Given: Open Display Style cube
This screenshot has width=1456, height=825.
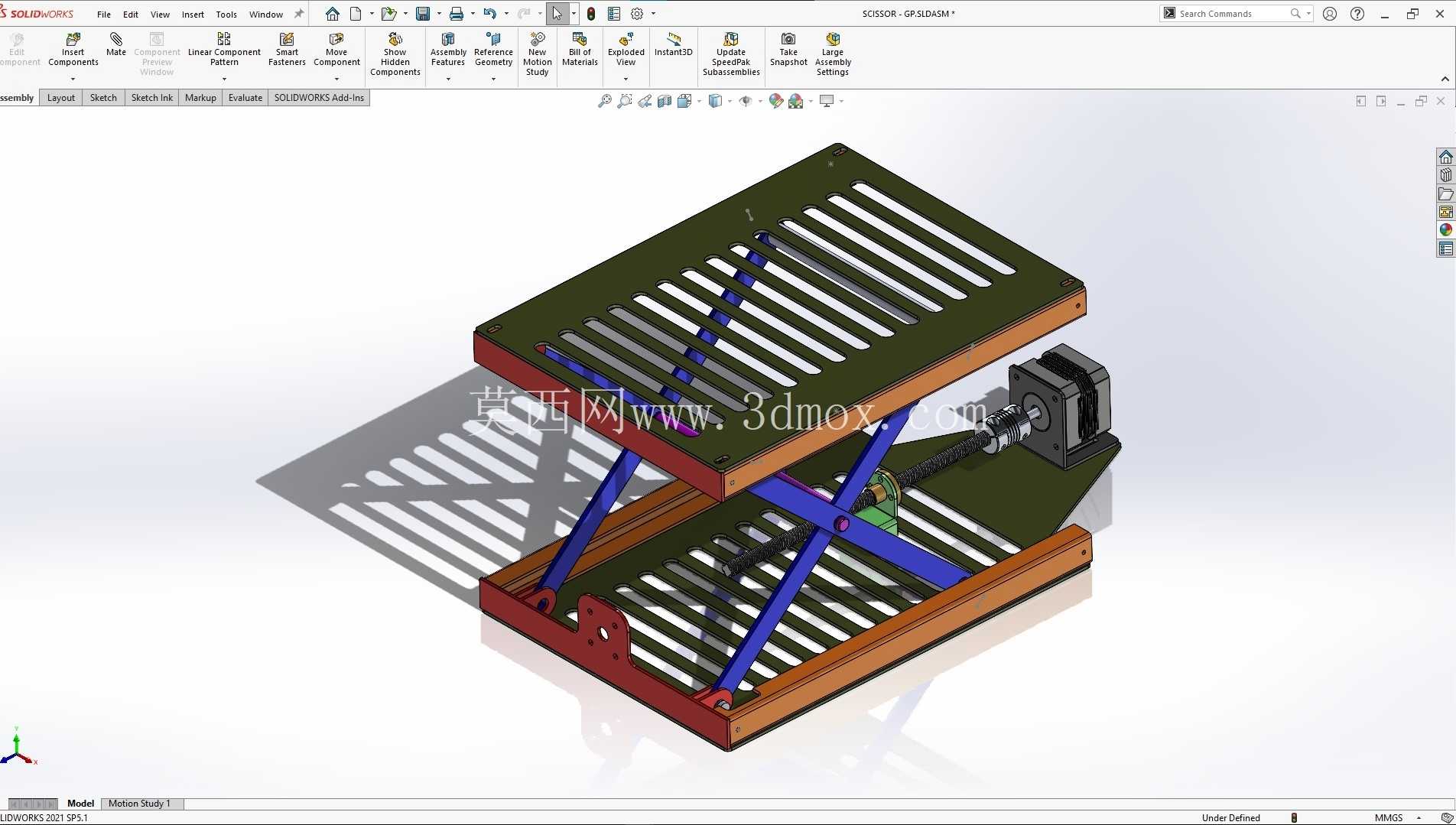Looking at the screenshot, I should 715,101.
